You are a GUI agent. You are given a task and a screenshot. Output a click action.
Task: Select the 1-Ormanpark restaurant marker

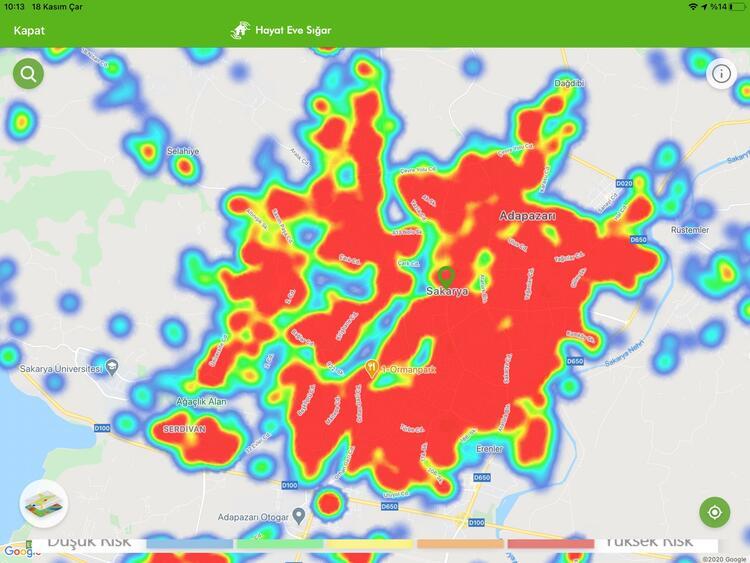click(x=372, y=367)
